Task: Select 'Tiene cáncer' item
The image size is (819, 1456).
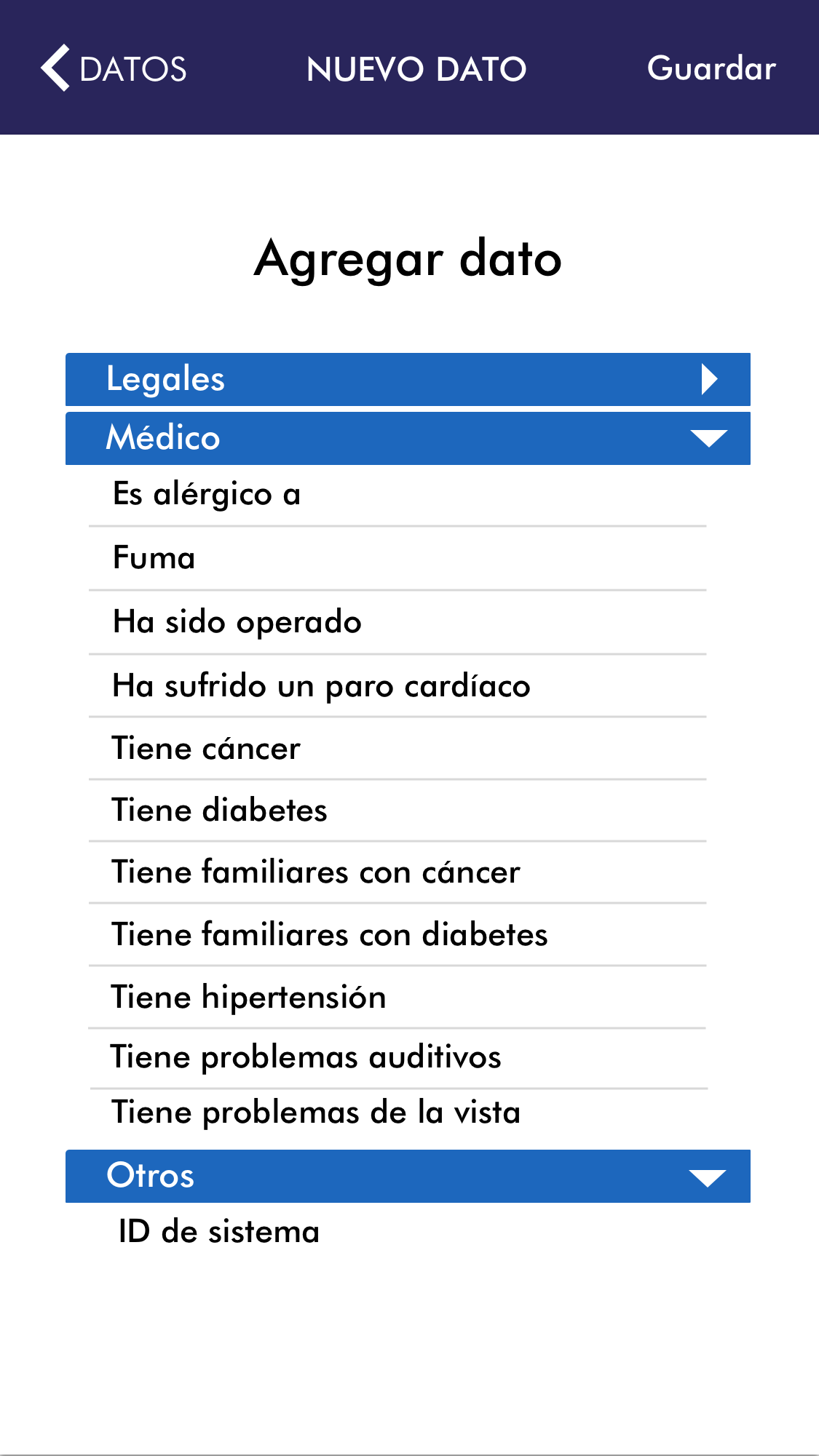Action: (x=206, y=749)
